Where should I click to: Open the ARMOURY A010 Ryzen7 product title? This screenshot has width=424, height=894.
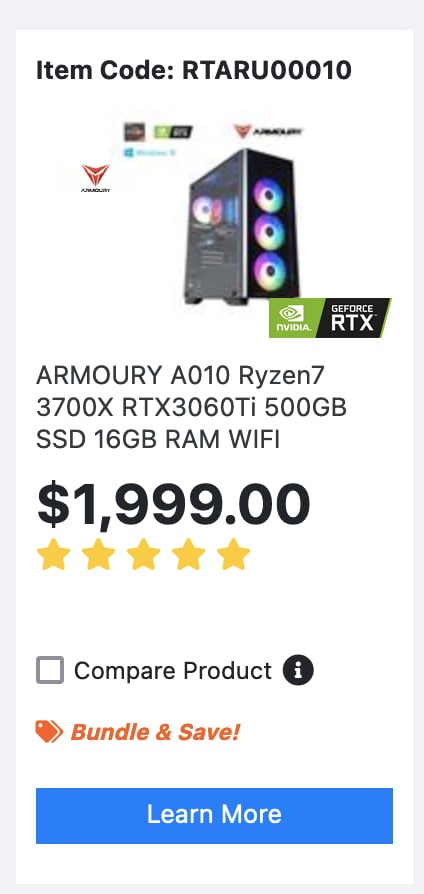point(191,408)
